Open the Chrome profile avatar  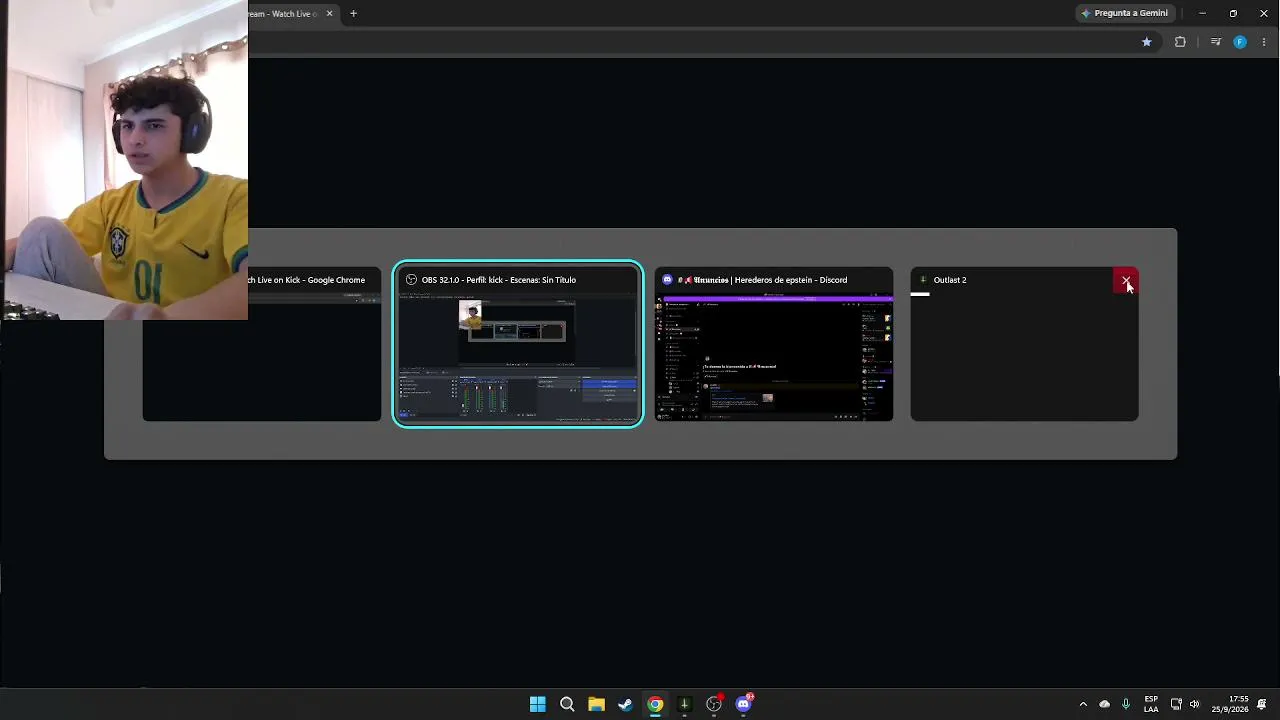coord(1240,42)
